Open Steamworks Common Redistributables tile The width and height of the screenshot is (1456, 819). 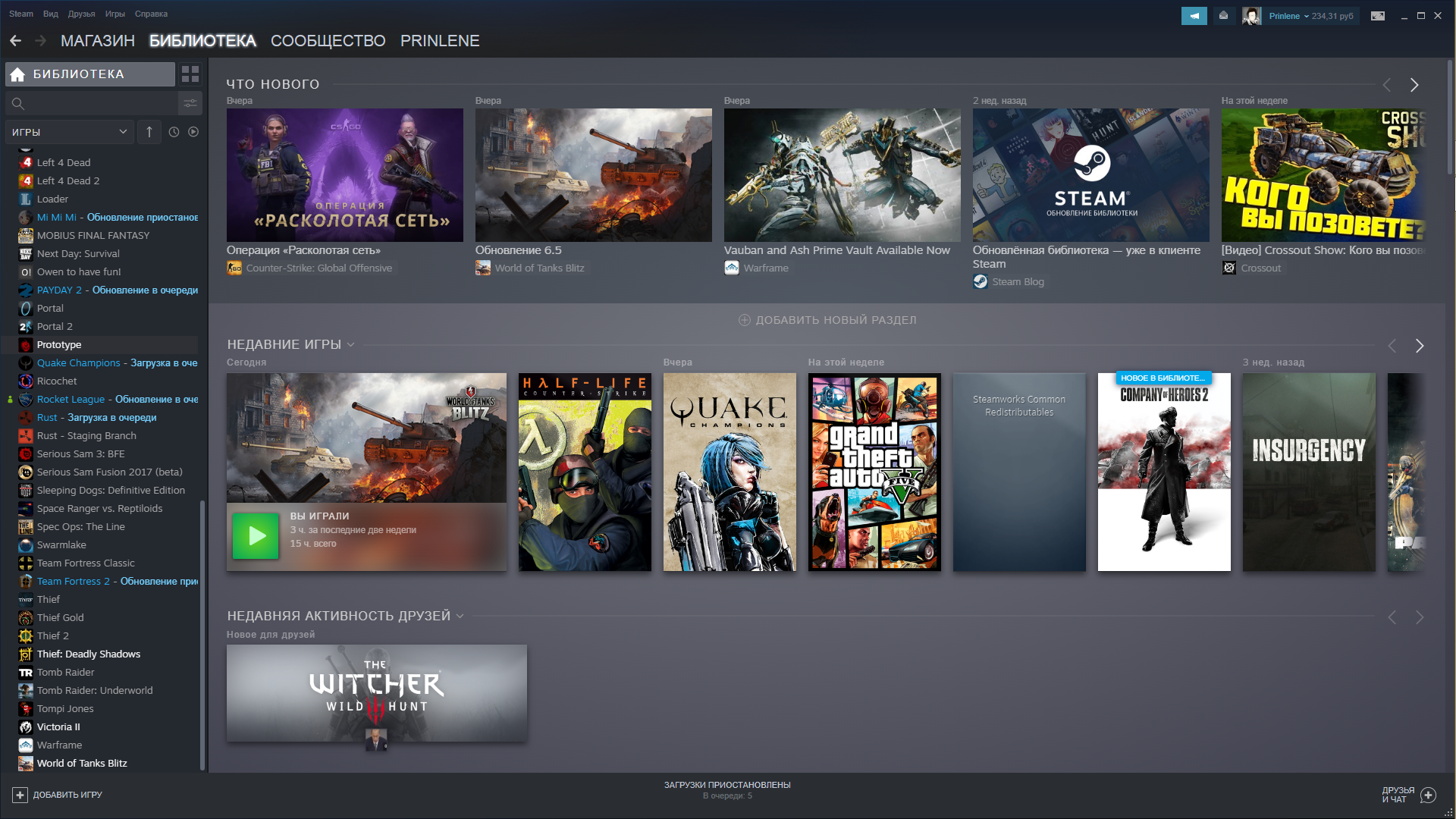[x=1019, y=472]
